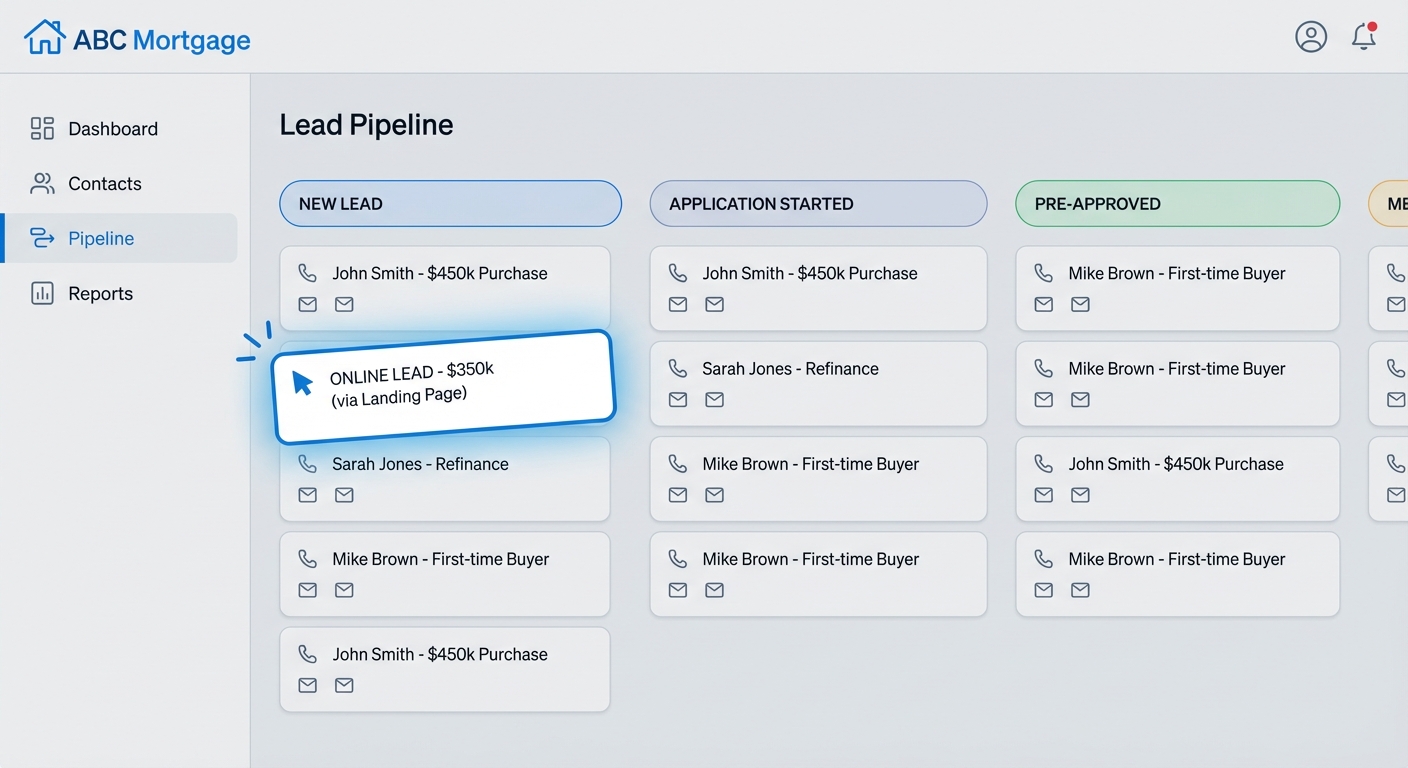Click the Reports chart icon in sidebar
The height and width of the screenshot is (768, 1408).
pyautogui.click(x=41, y=293)
